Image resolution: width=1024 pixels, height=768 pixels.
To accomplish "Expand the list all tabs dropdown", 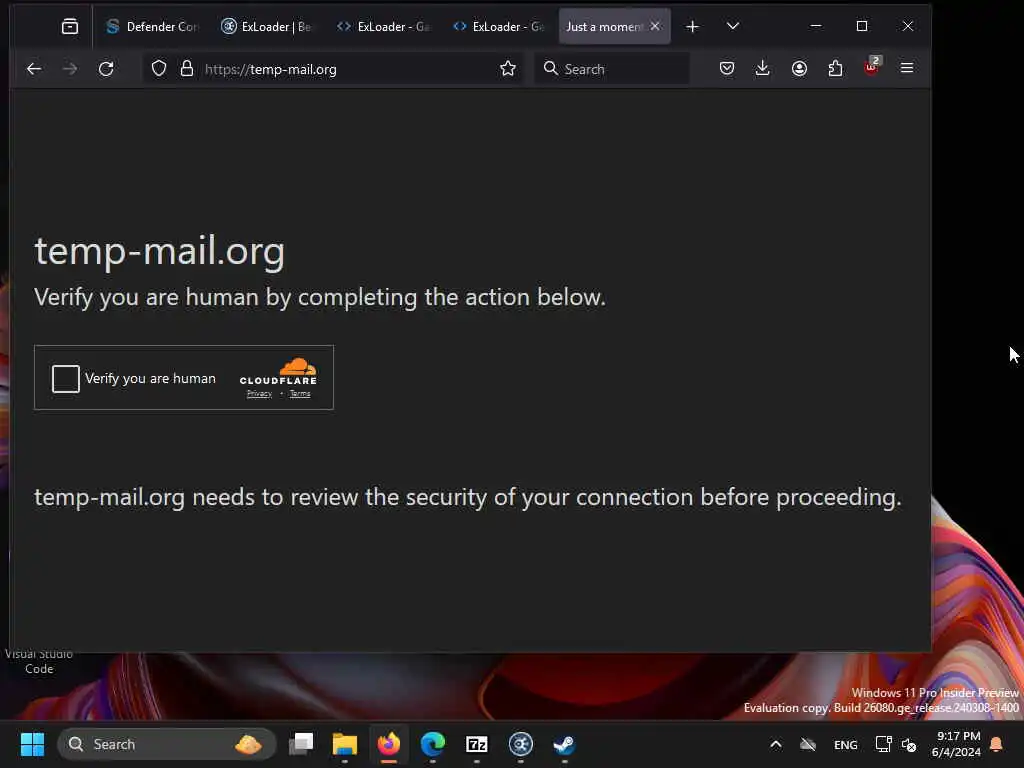I will click(733, 26).
